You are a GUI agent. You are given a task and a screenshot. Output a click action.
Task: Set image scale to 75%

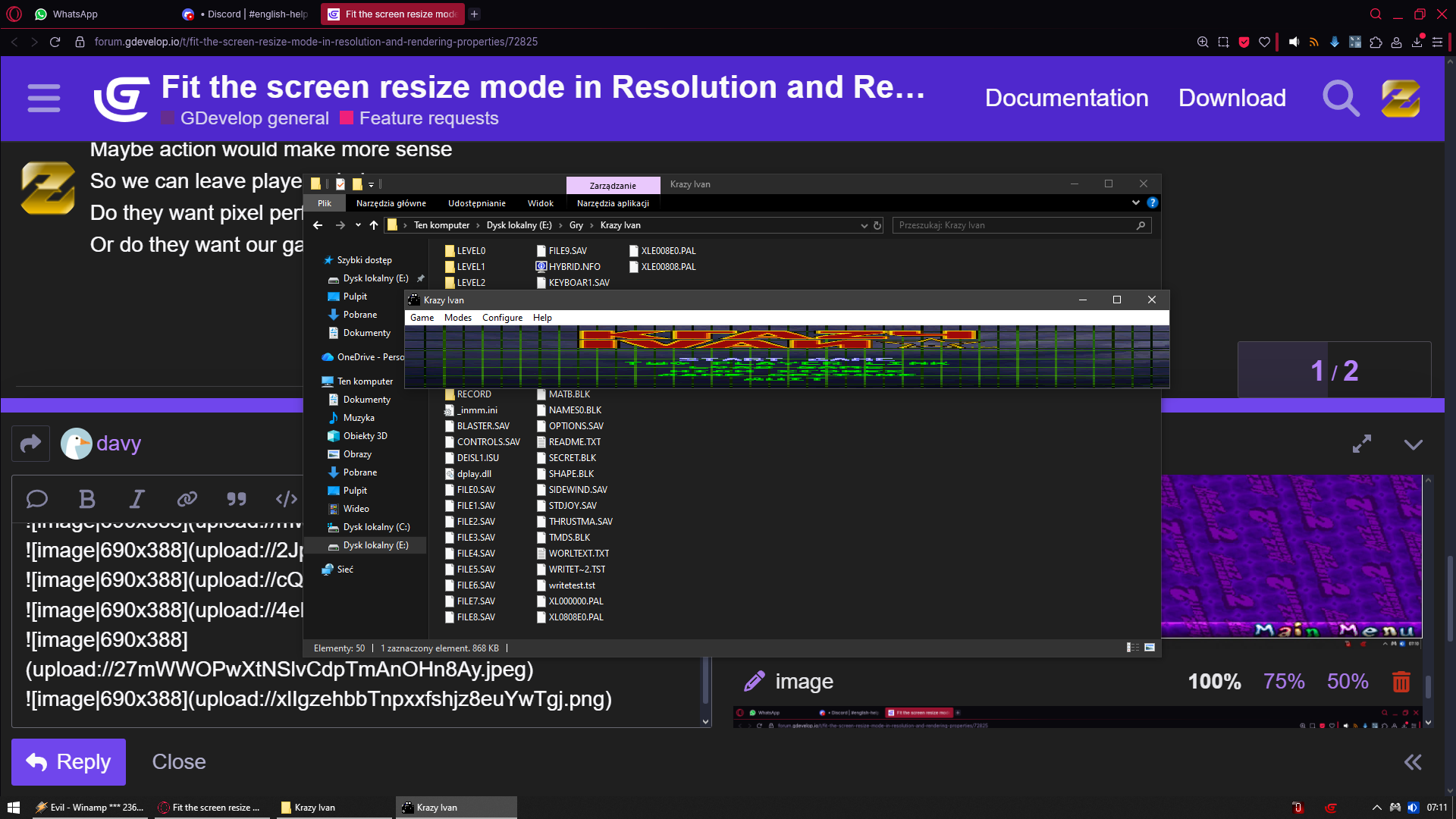(1283, 682)
